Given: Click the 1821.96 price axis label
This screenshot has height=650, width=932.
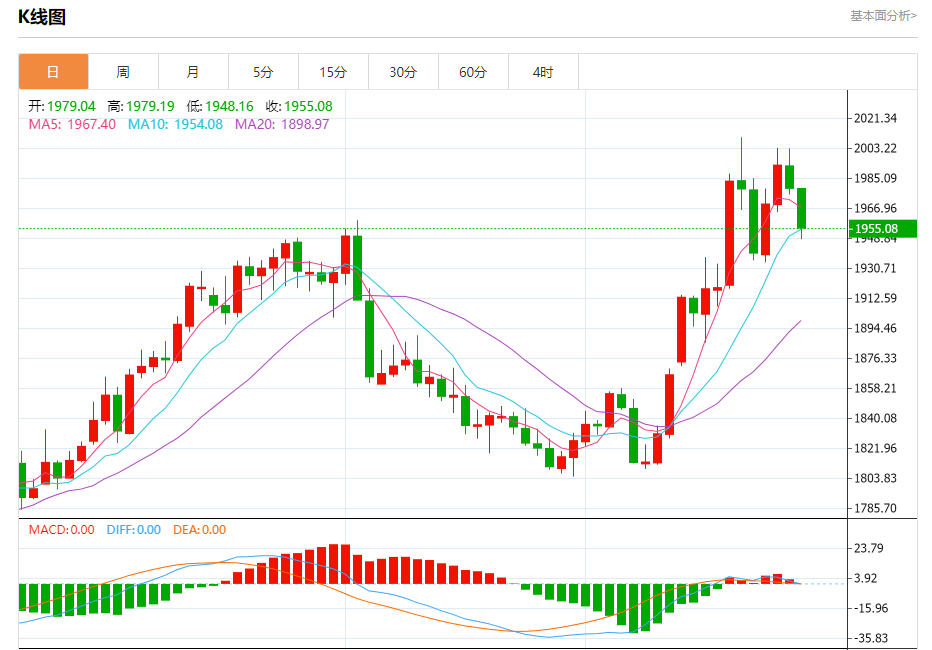Looking at the screenshot, I should tap(875, 448).
